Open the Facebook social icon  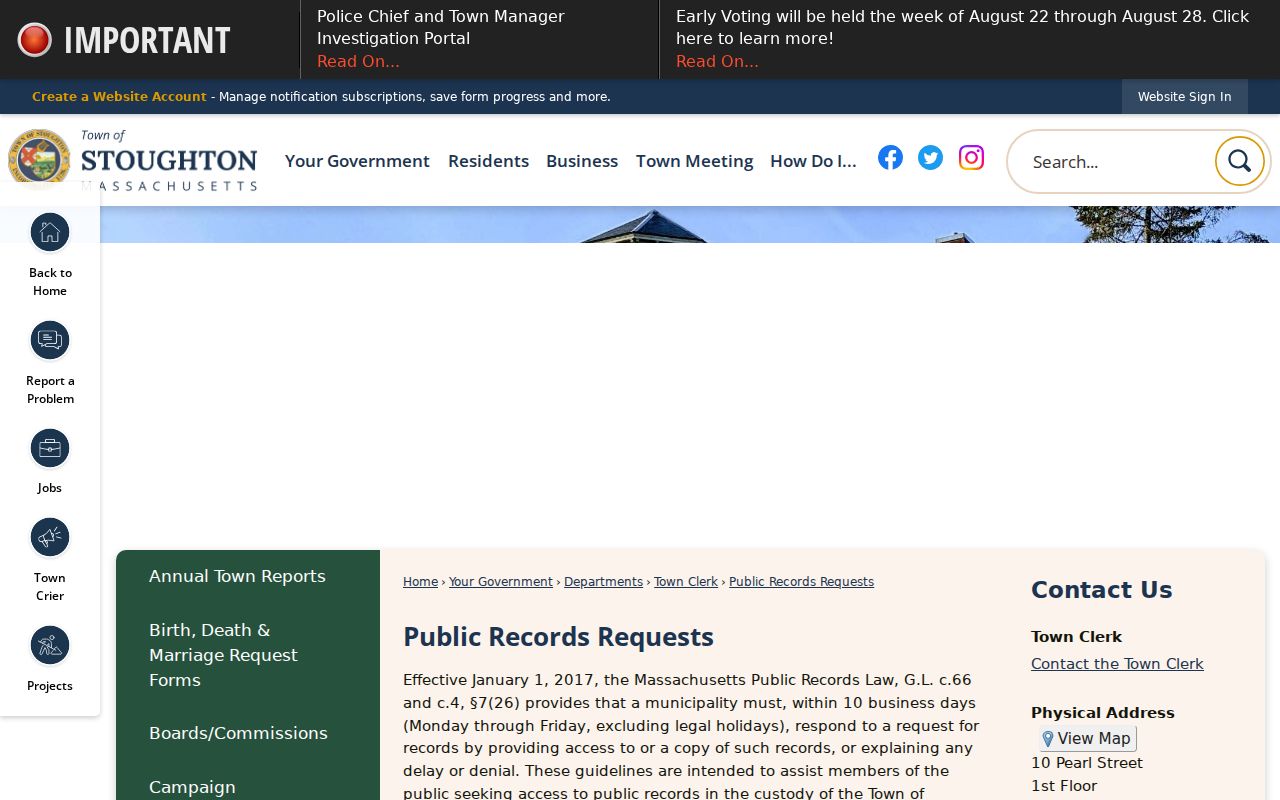[x=890, y=157]
